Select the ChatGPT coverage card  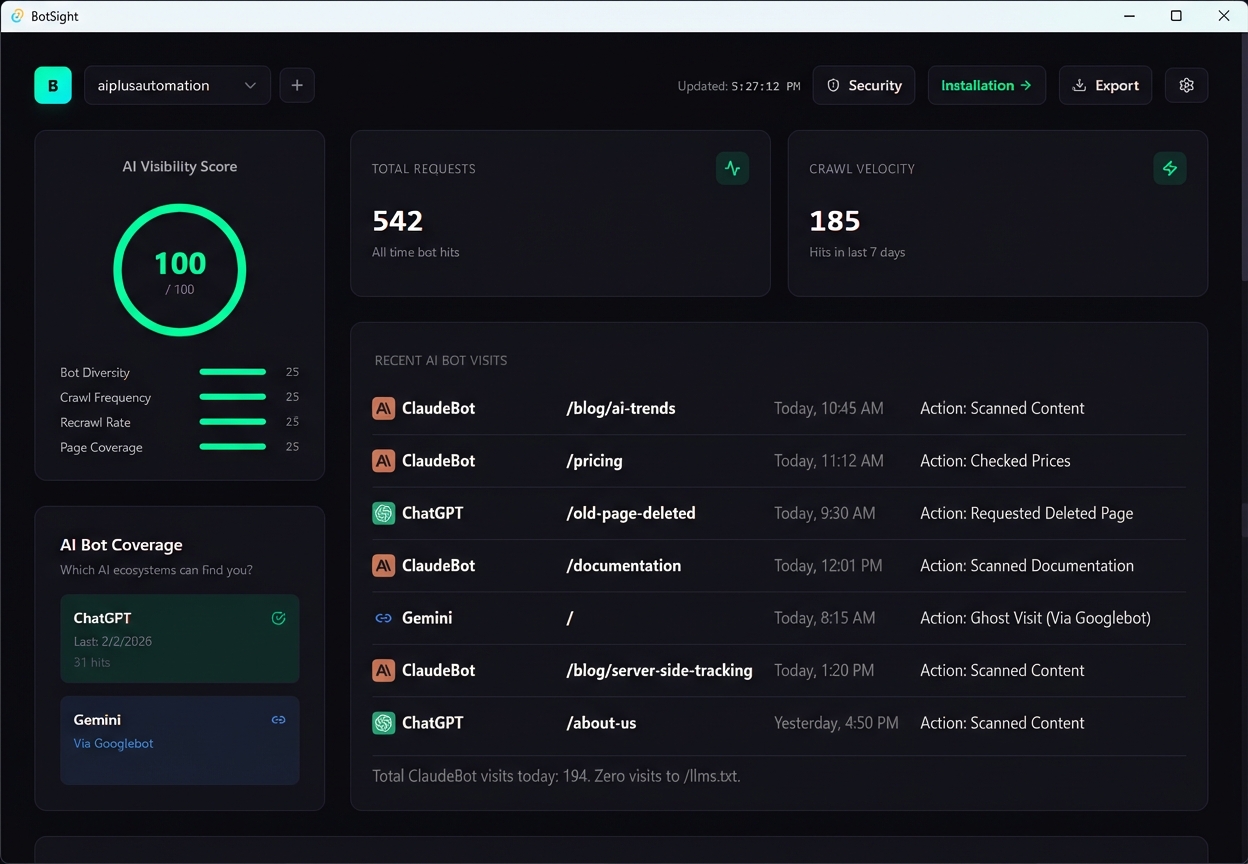[179, 638]
